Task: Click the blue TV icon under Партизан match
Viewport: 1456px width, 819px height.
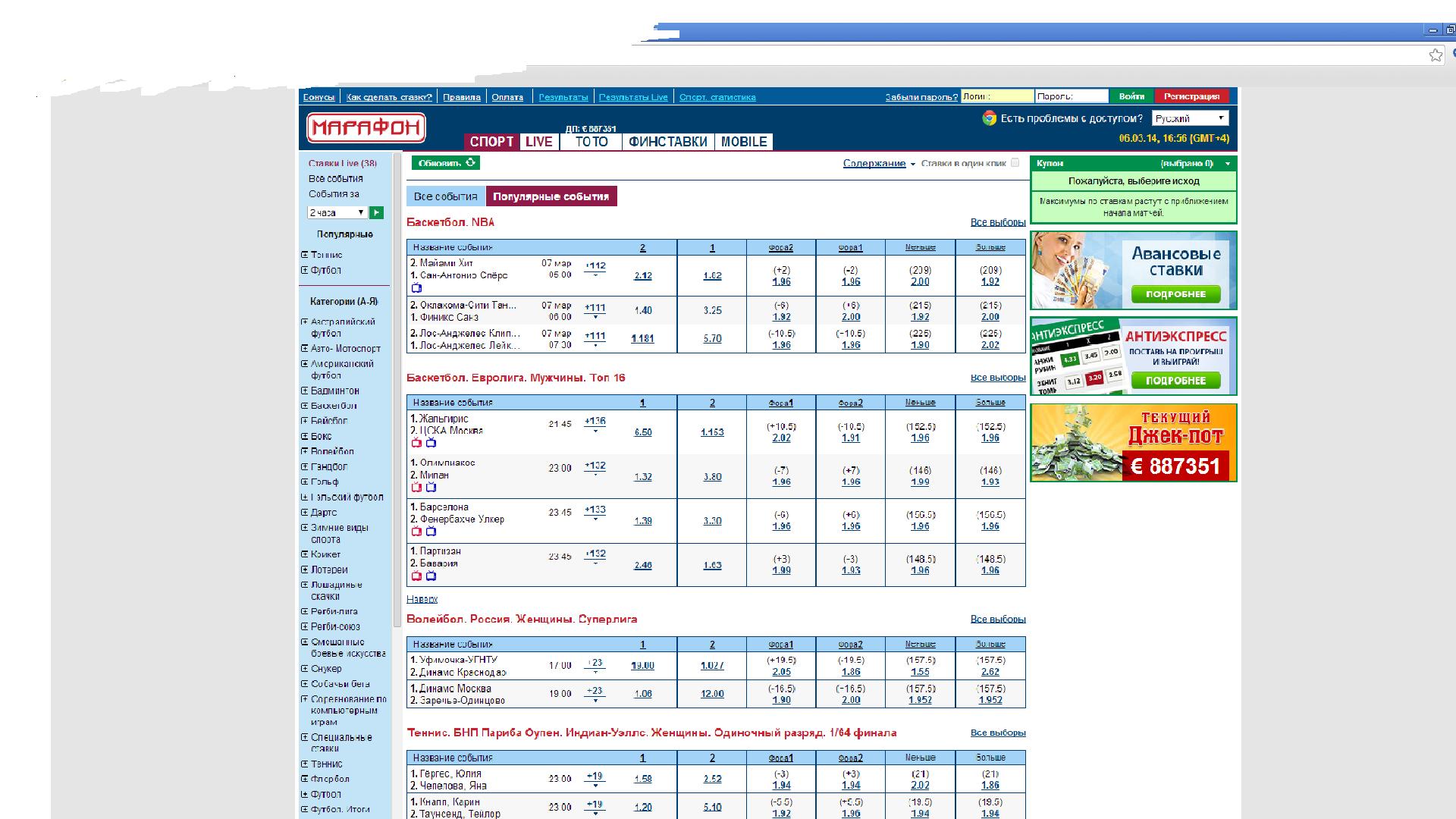Action: (x=431, y=576)
